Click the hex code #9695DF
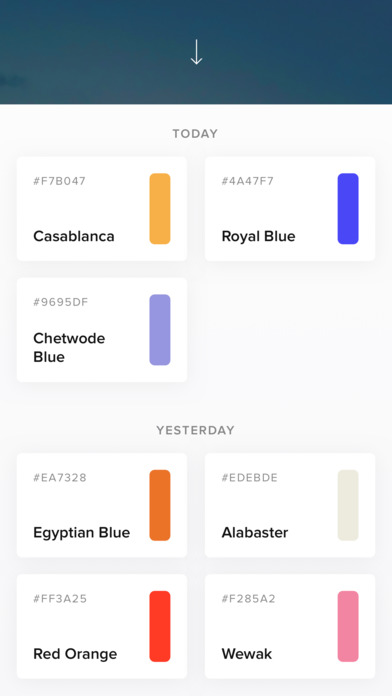This screenshot has height=696, width=392. click(61, 302)
